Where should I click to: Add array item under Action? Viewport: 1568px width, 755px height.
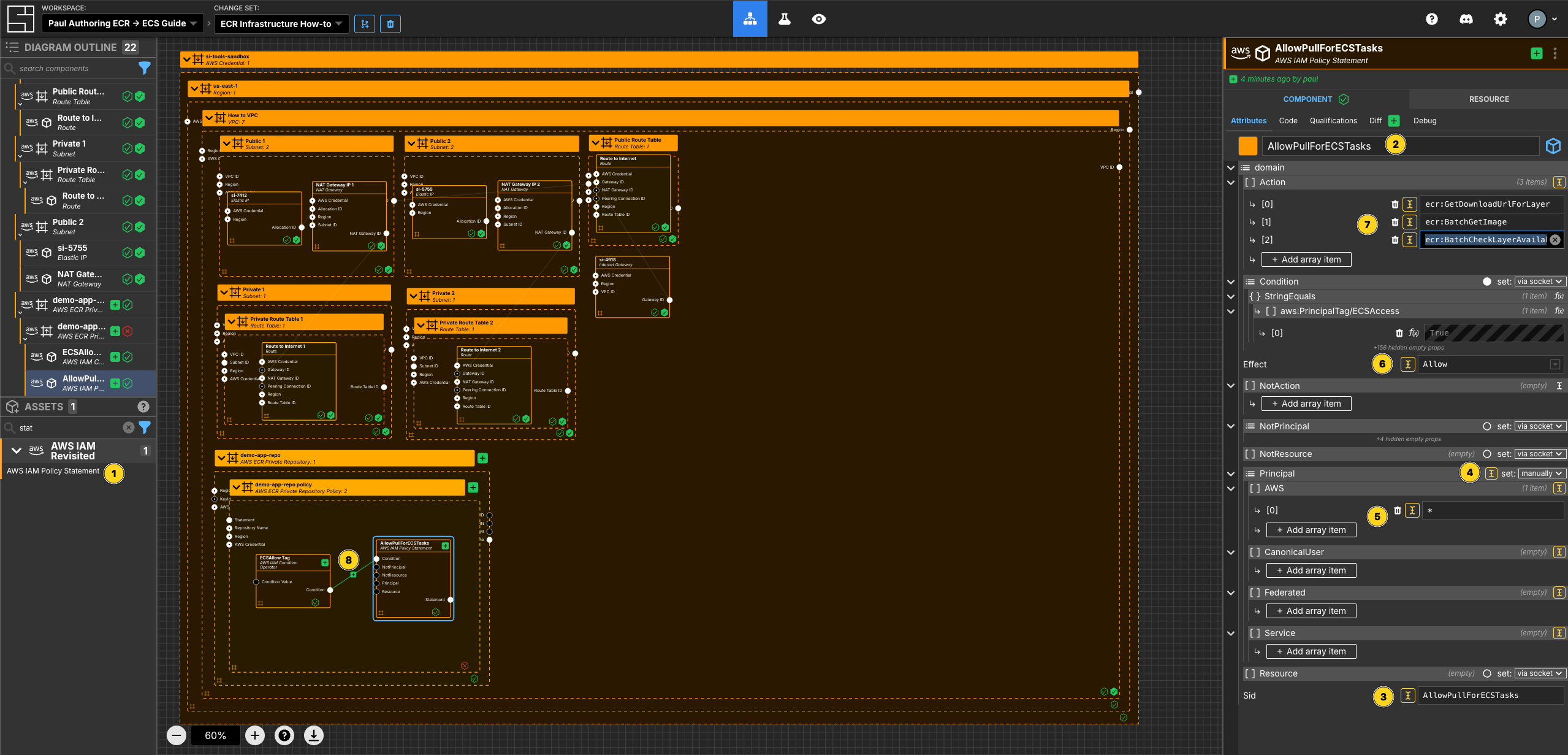pos(1306,259)
